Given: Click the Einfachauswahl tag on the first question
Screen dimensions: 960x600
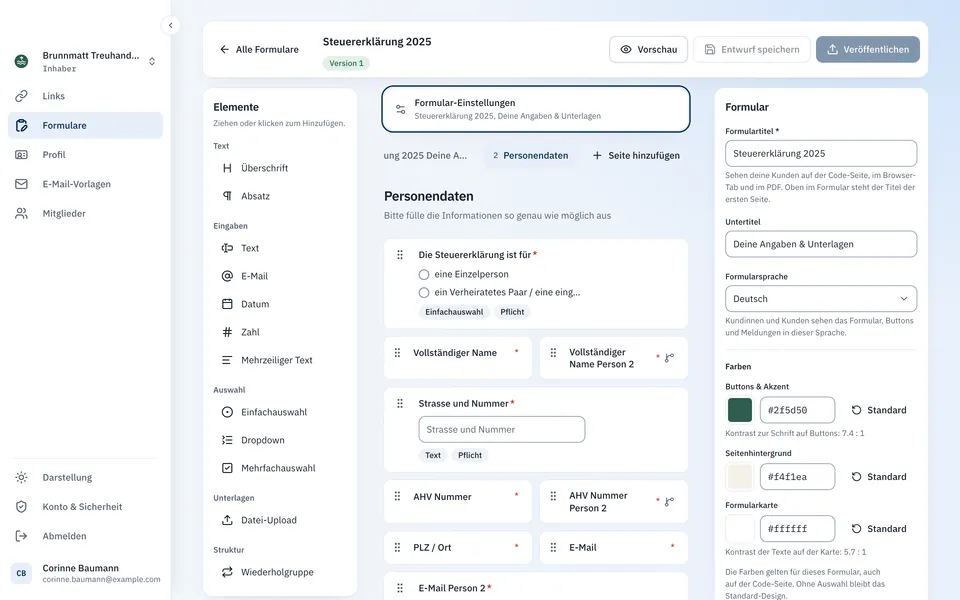Looking at the screenshot, I should pyautogui.click(x=454, y=312).
